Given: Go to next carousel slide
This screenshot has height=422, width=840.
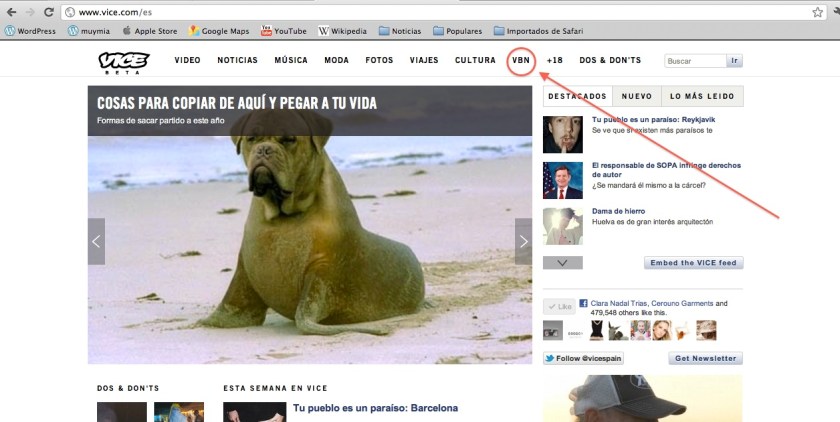Looking at the screenshot, I should point(523,241).
